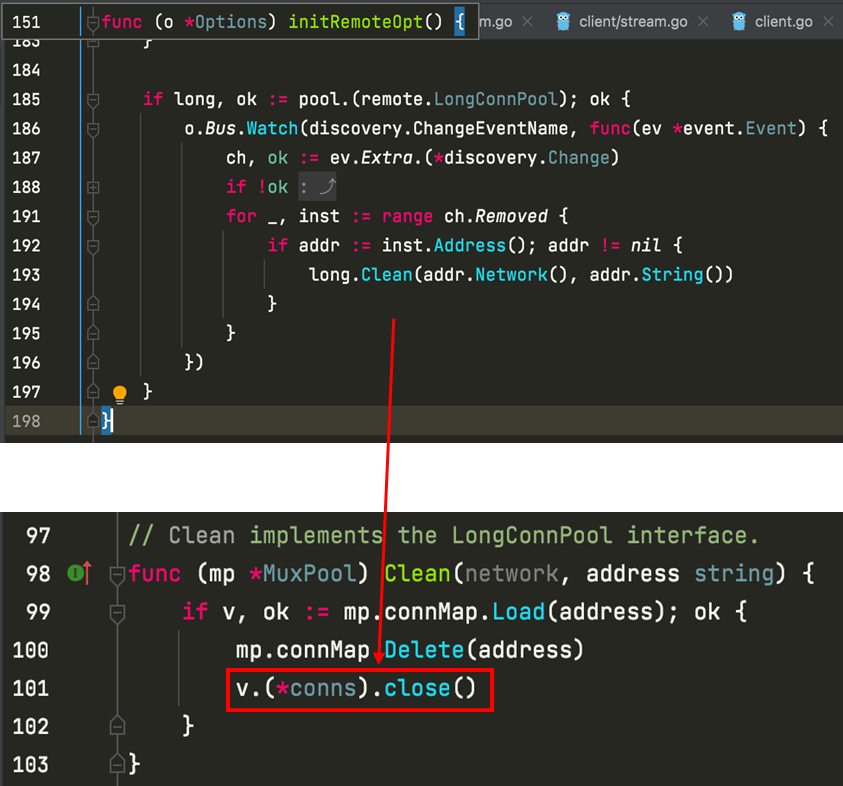Expand the folded ellipsis after if !ok
Viewport: 843px width, 786px height.
point(318,187)
